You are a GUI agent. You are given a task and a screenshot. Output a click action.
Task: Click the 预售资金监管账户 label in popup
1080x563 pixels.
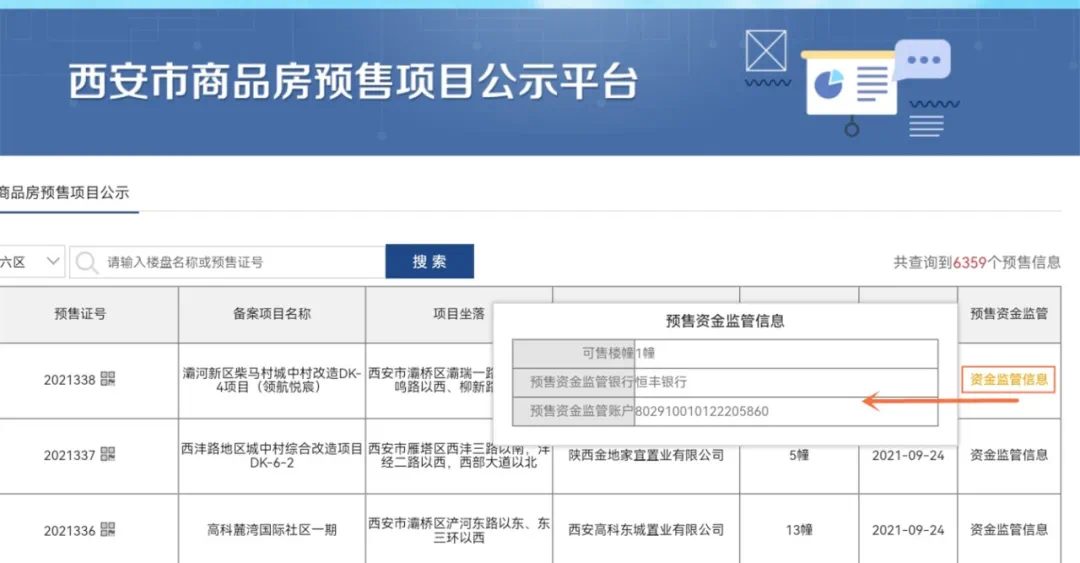581,411
